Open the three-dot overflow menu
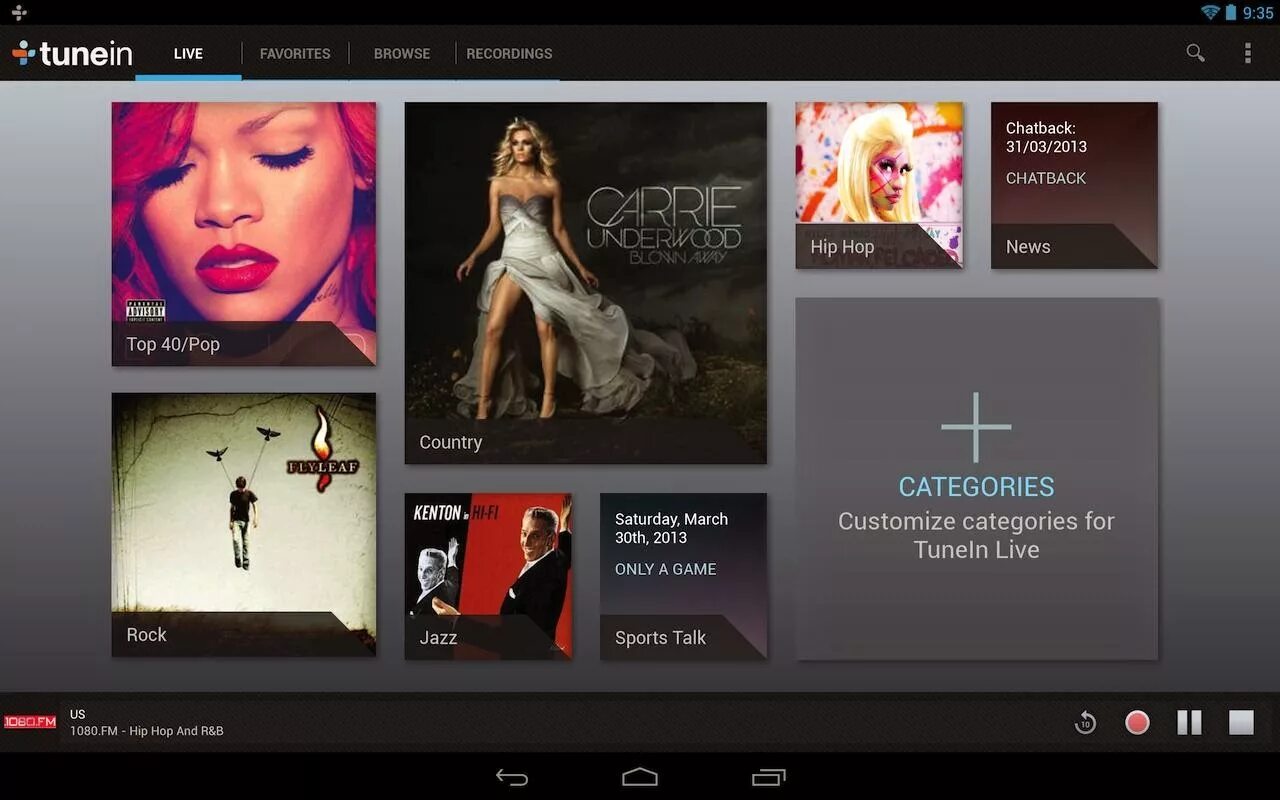1280x800 pixels. pos(1247,53)
